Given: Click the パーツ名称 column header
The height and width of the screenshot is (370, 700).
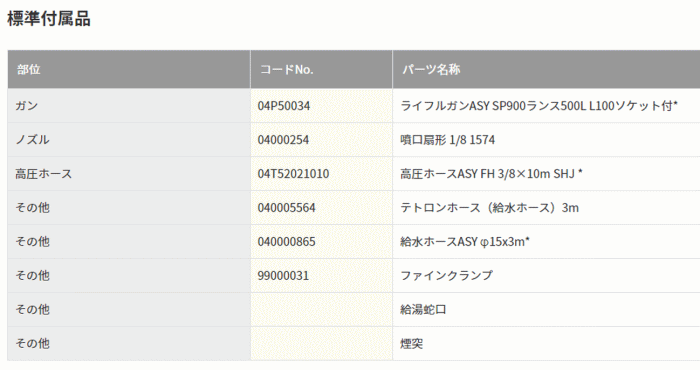Looking at the screenshot, I should tap(546, 69).
